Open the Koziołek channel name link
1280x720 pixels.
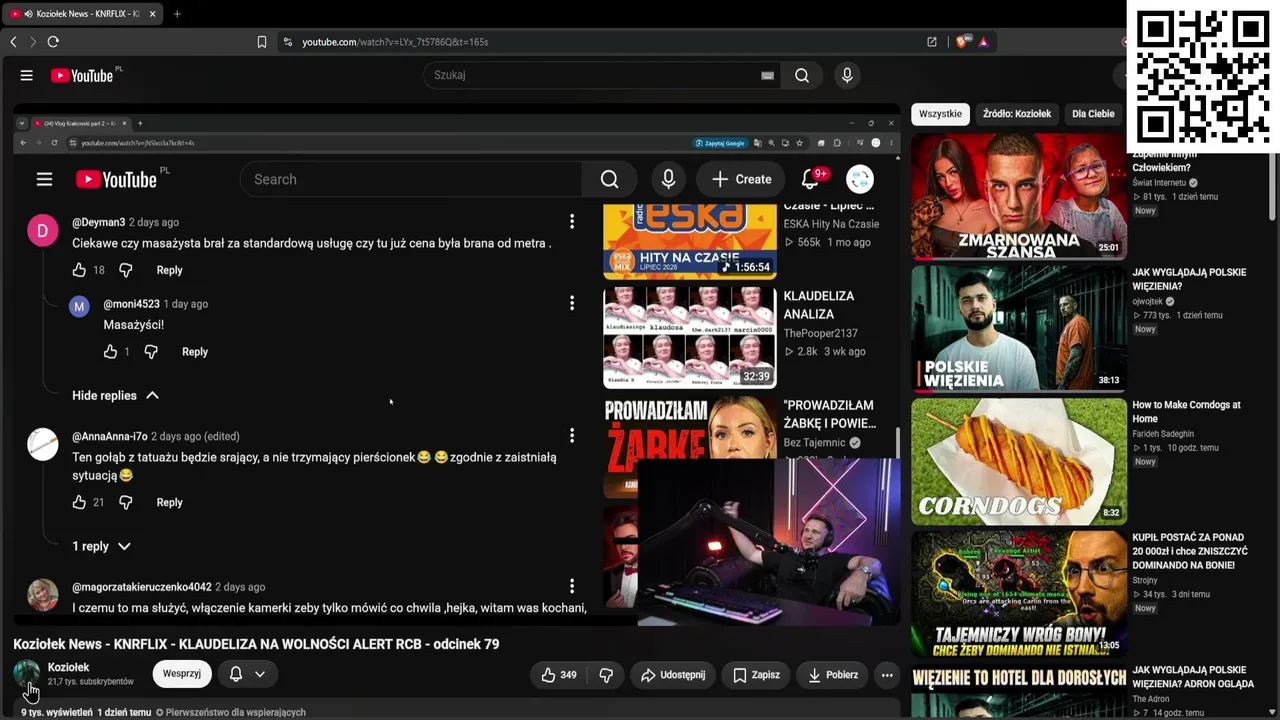[69, 667]
